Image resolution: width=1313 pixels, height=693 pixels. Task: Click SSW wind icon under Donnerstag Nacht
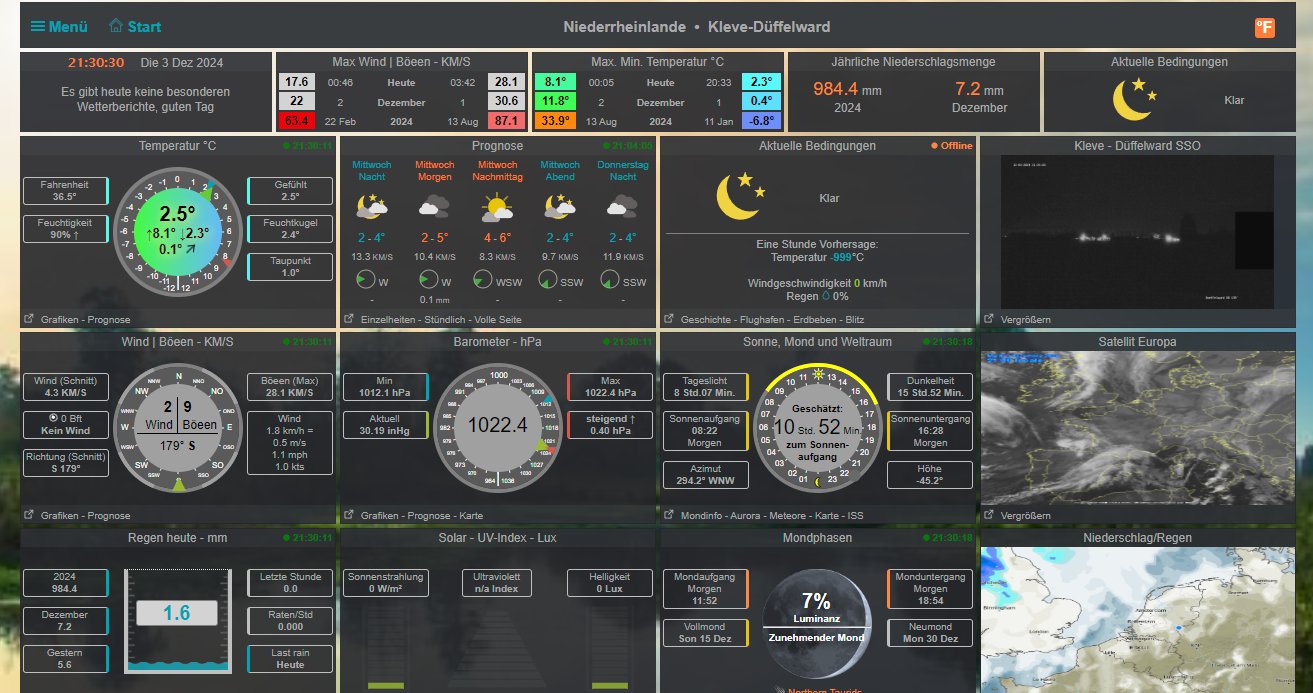[610, 281]
